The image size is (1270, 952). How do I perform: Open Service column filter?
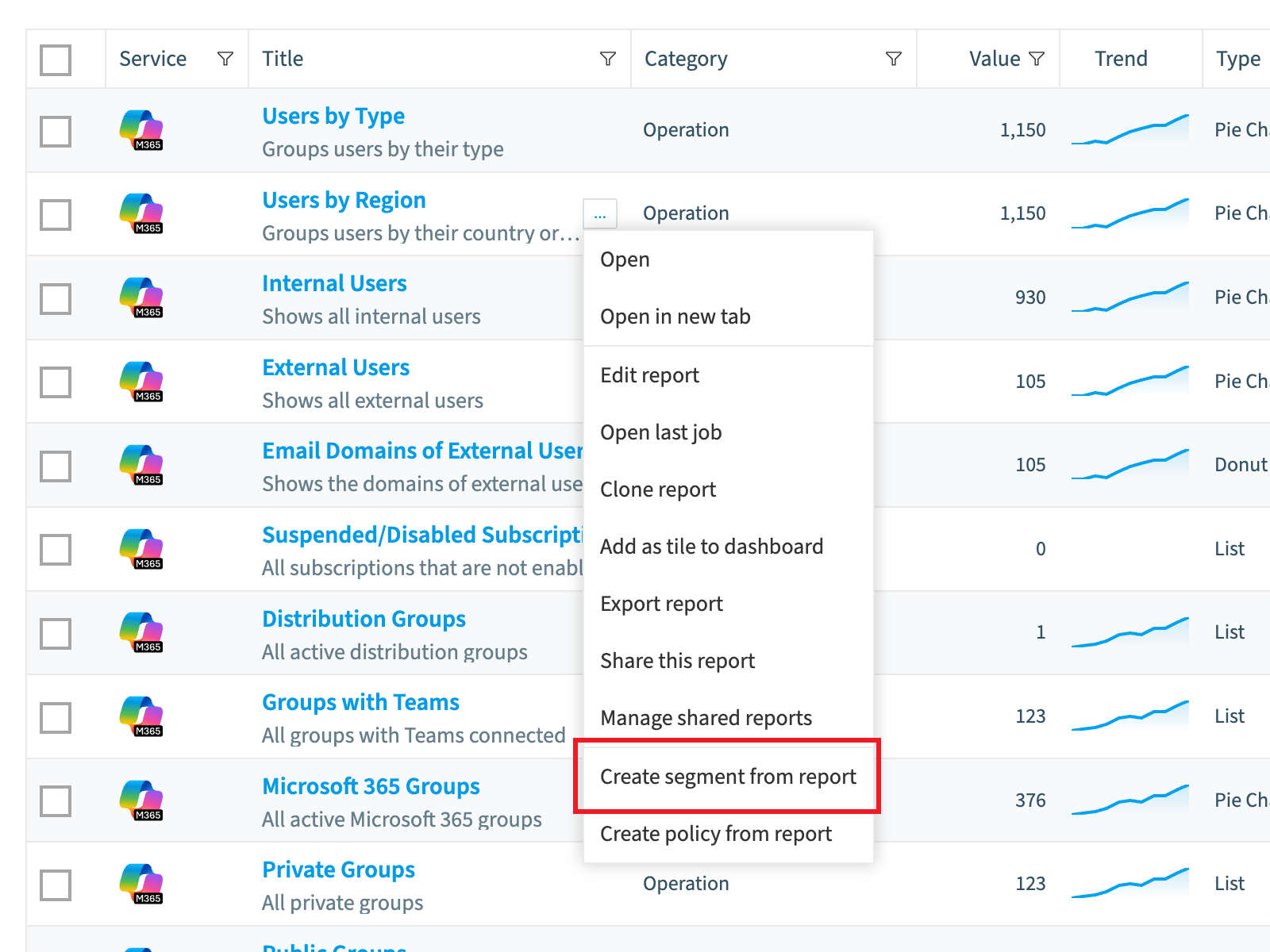[225, 59]
